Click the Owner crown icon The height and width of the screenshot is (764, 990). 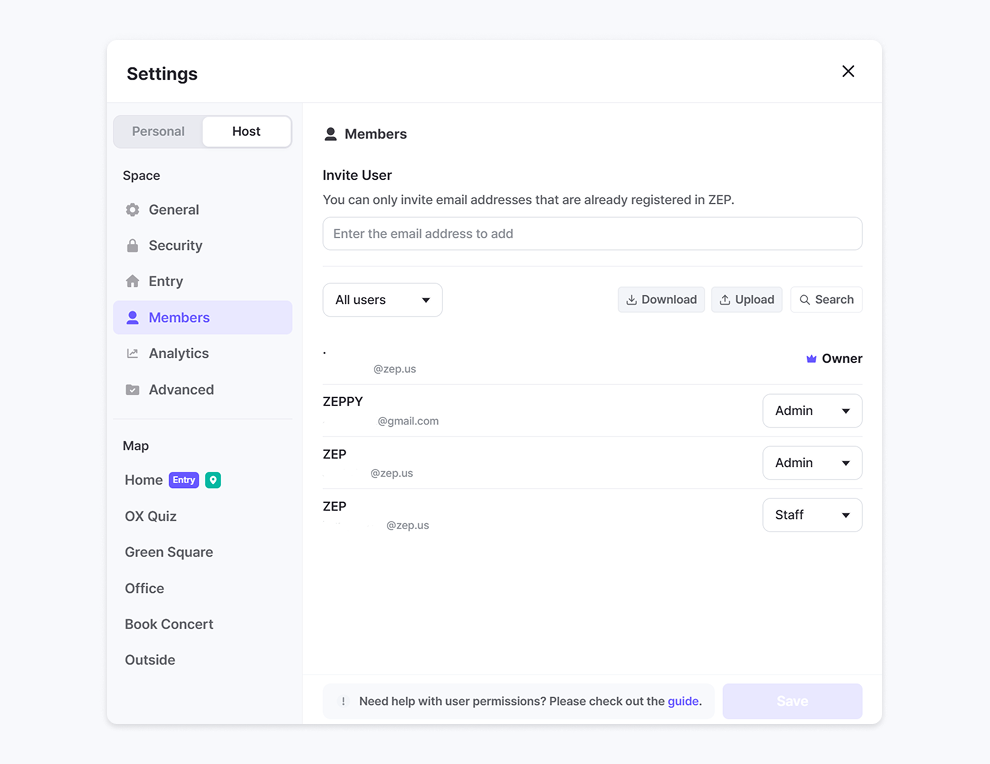(811, 359)
